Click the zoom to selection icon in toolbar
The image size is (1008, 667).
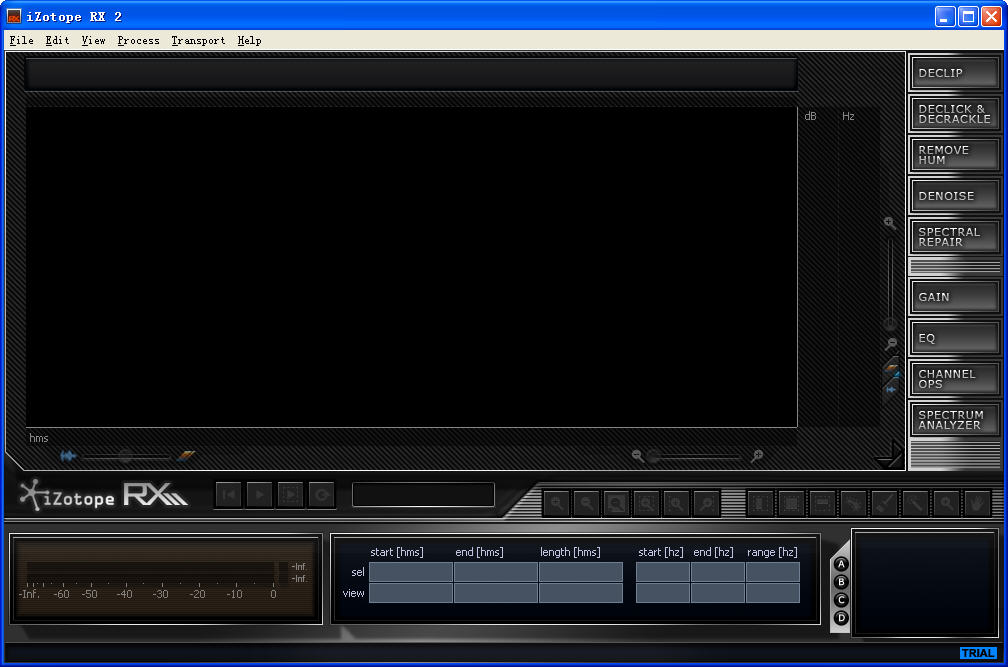coord(647,503)
